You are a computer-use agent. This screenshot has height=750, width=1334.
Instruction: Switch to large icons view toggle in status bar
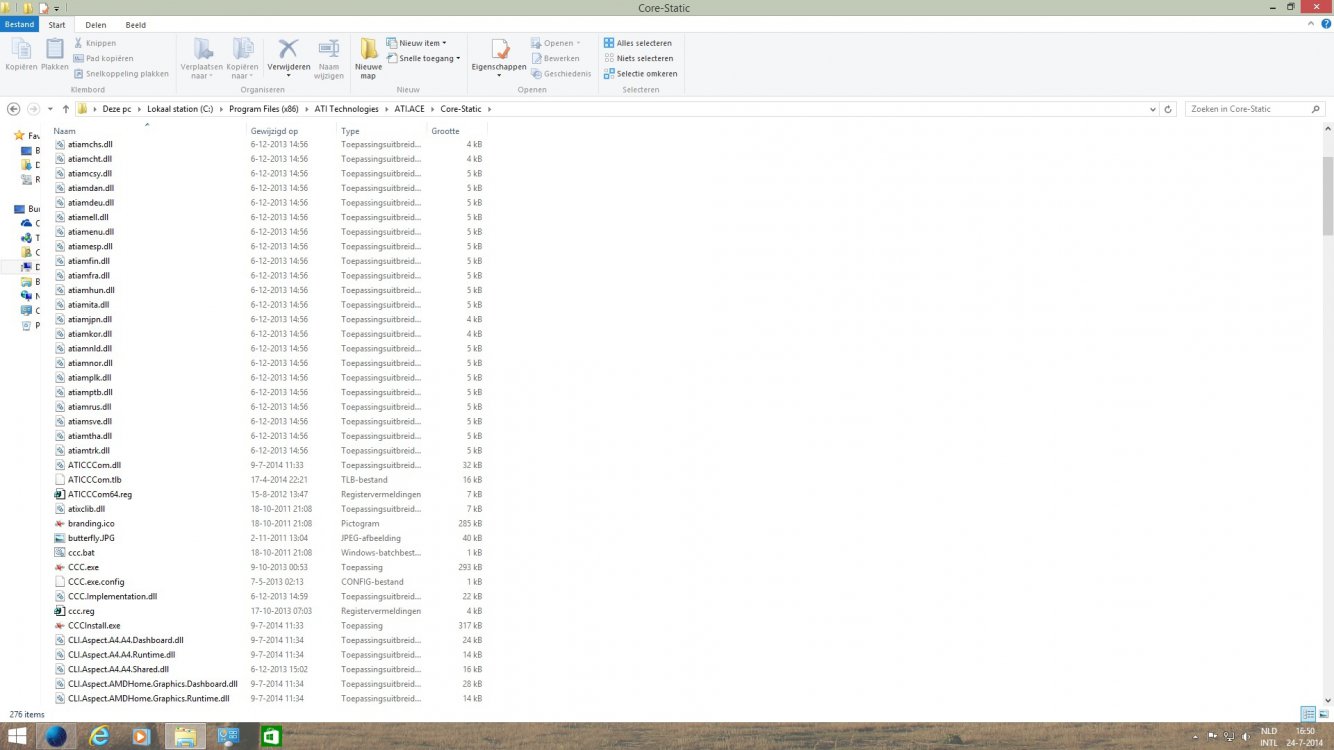[x=1322, y=714]
